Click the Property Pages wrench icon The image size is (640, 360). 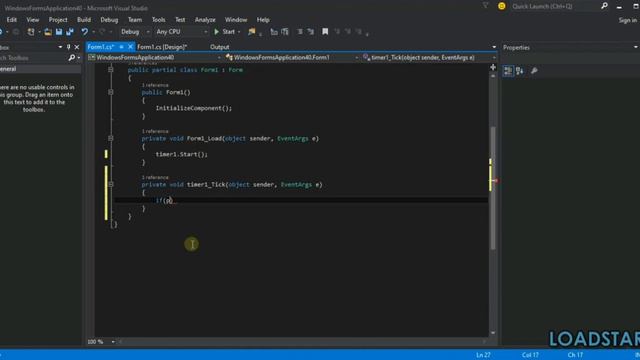[x=534, y=71]
